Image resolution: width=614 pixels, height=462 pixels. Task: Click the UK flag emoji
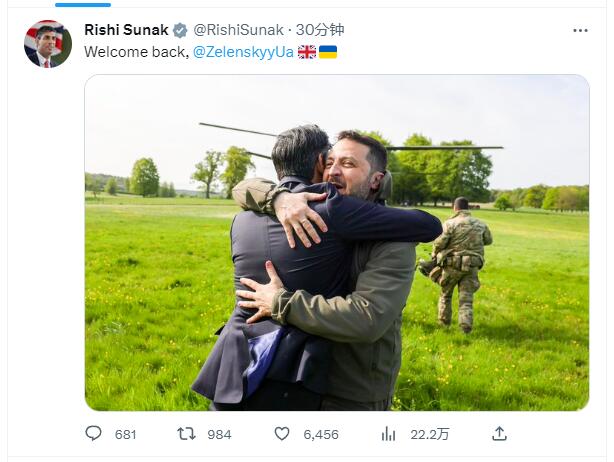(x=307, y=51)
